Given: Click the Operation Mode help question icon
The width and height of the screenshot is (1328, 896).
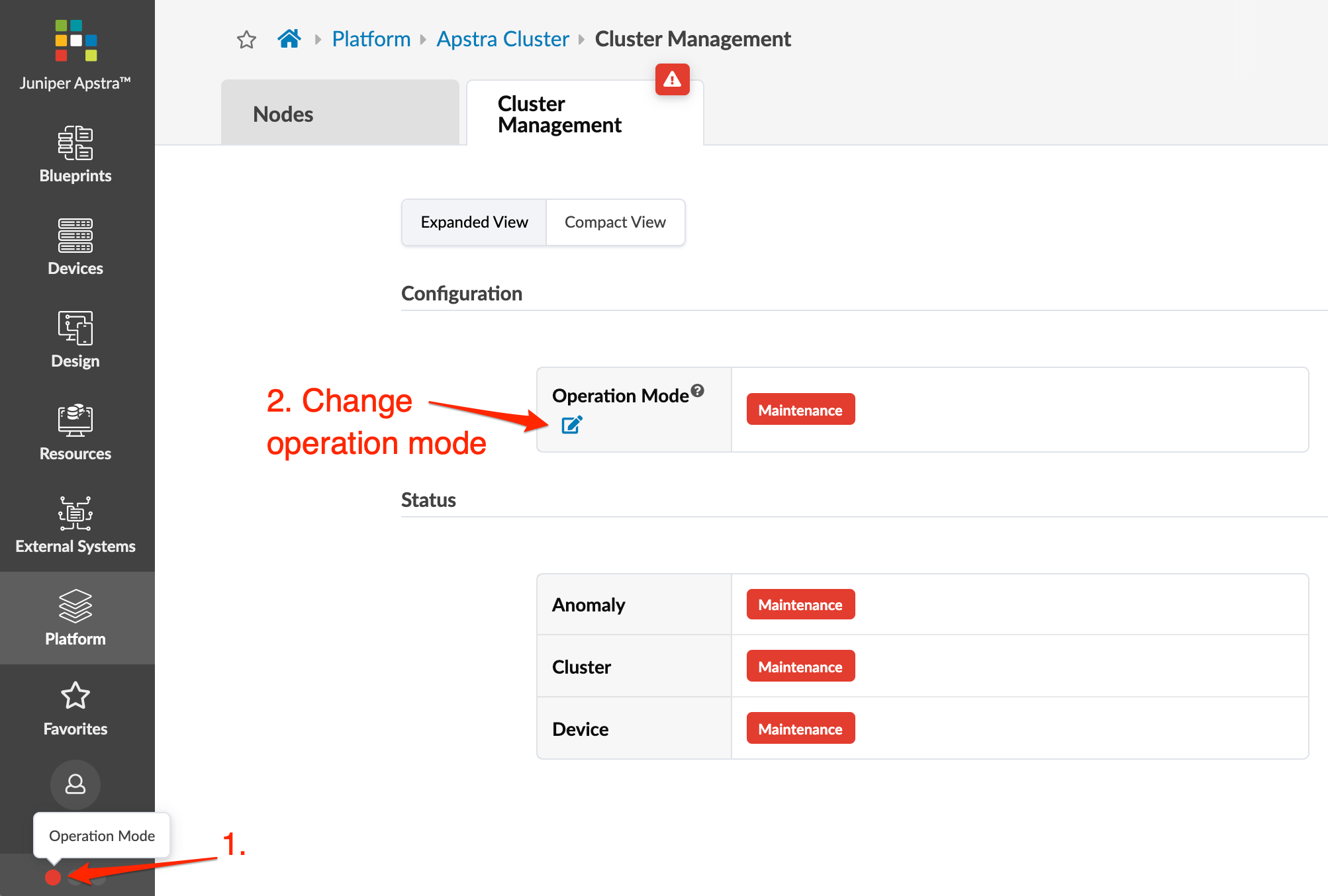Looking at the screenshot, I should [x=698, y=390].
